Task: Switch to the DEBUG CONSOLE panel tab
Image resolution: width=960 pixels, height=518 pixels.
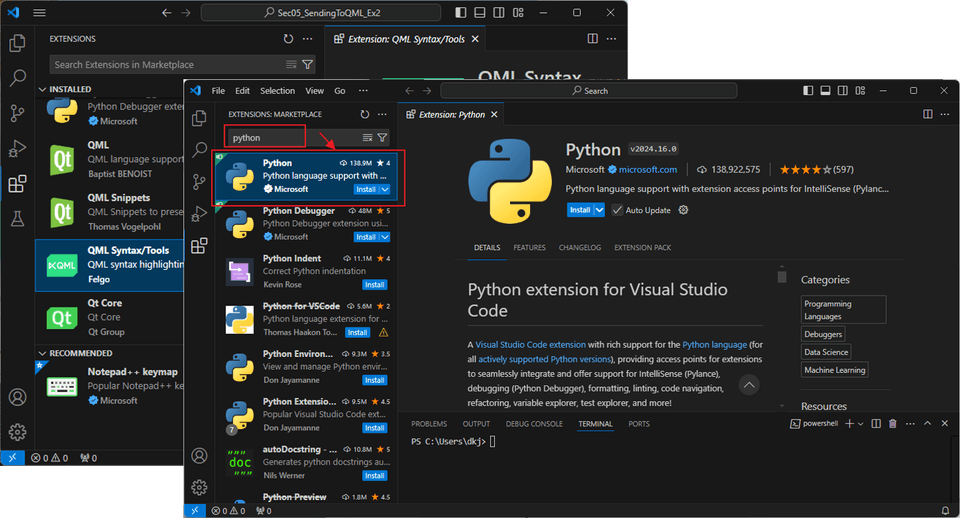Action: tap(534, 424)
